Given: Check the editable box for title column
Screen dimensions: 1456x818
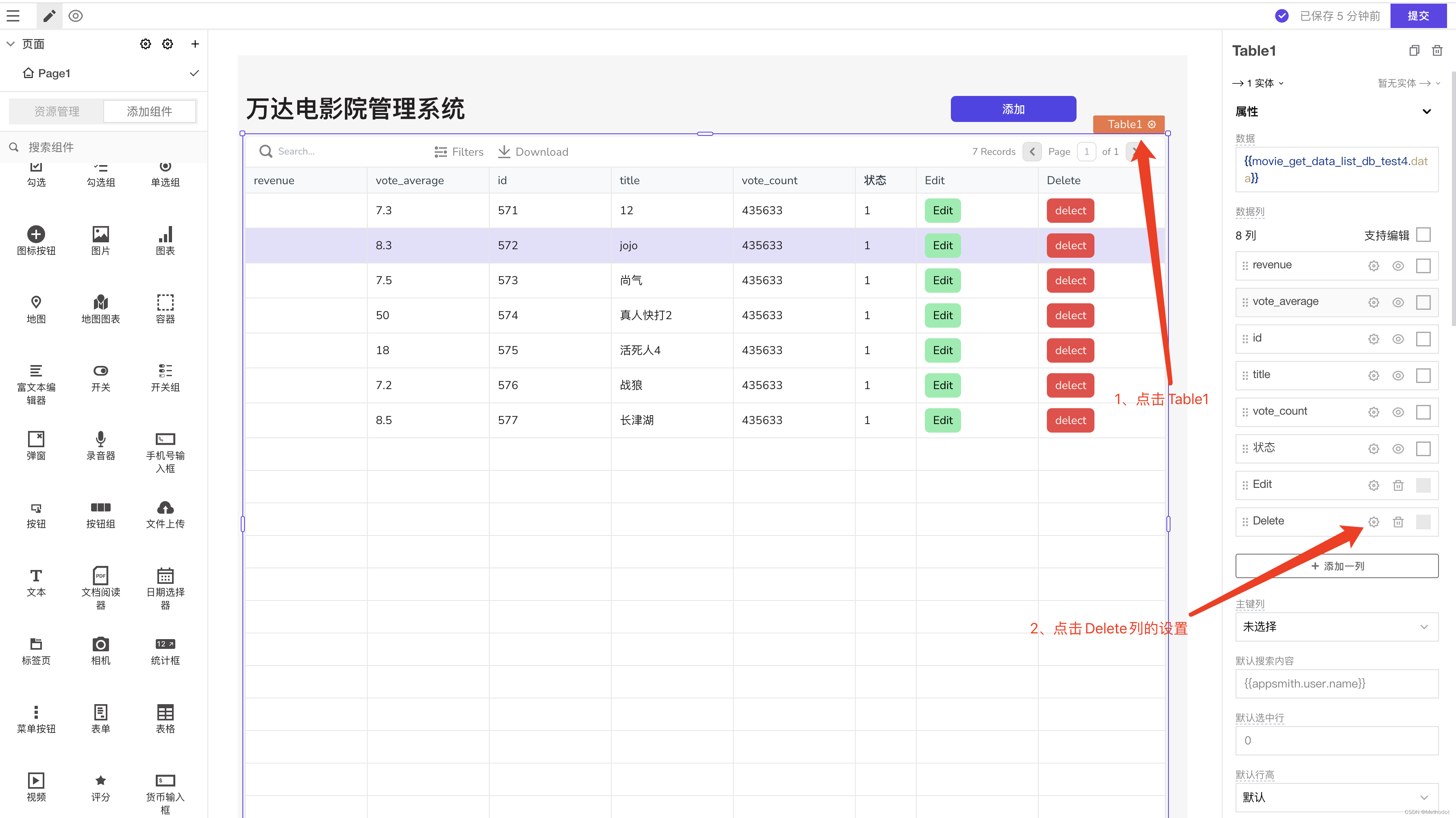Looking at the screenshot, I should [1423, 375].
